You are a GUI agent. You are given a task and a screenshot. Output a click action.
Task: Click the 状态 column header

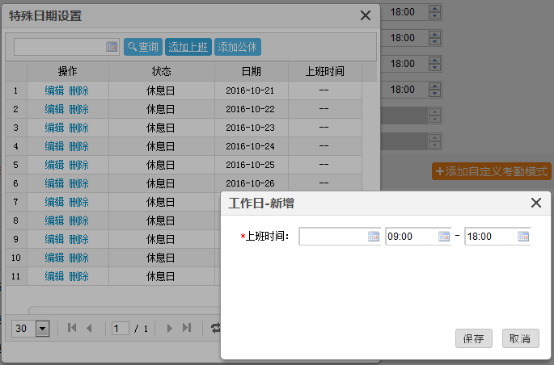pyautogui.click(x=161, y=72)
